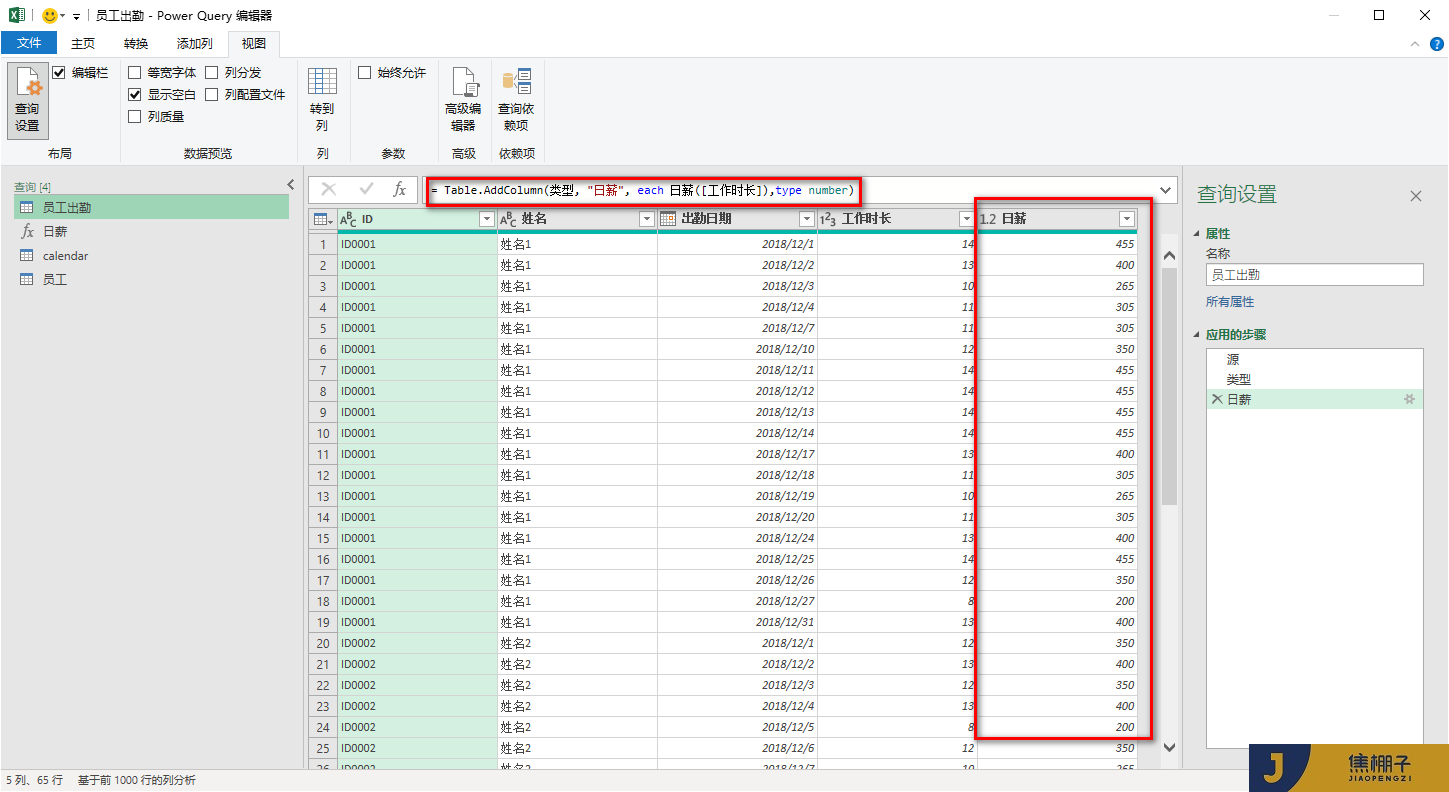1449x792 pixels.
Task: Open the Advanced Editor (高级编辑器)
Action: pyautogui.click(x=463, y=100)
